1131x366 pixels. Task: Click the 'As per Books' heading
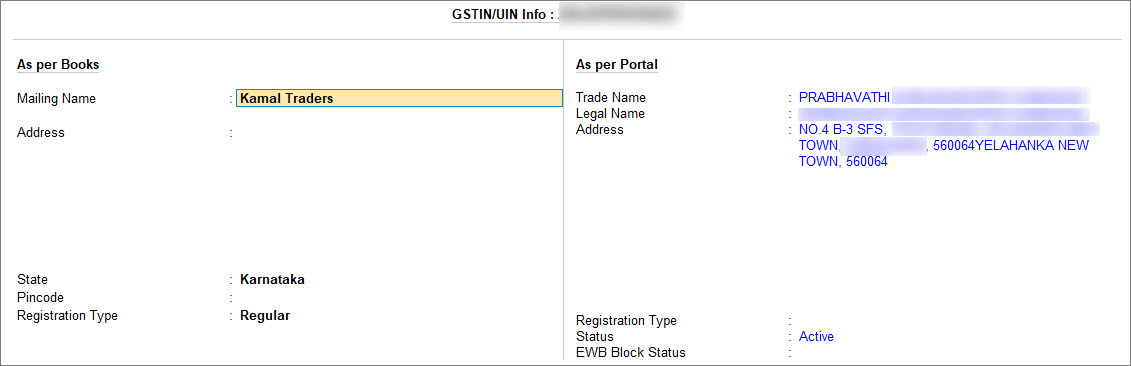(58, 65)
